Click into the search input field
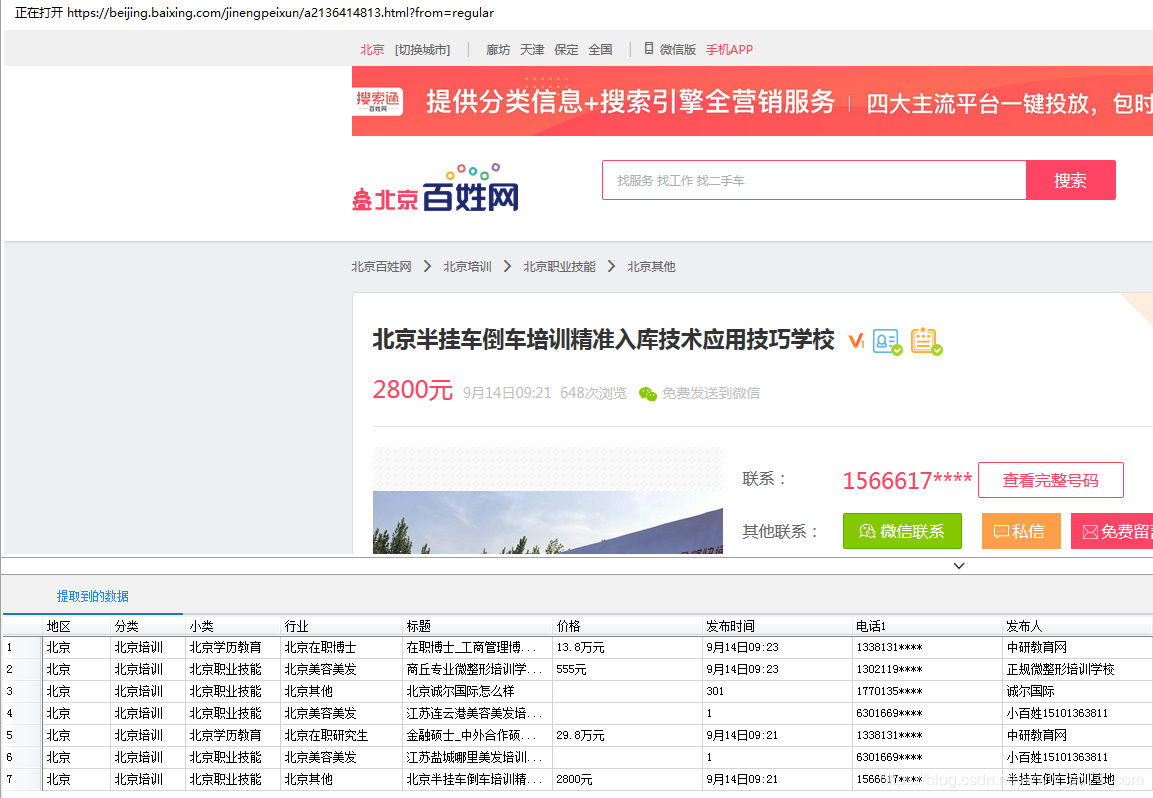 810,180
